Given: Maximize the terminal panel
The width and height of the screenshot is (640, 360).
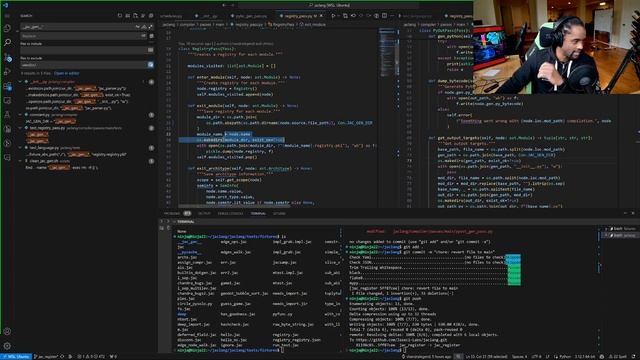Looking at the screenshot, I should (x=625, y=213).
